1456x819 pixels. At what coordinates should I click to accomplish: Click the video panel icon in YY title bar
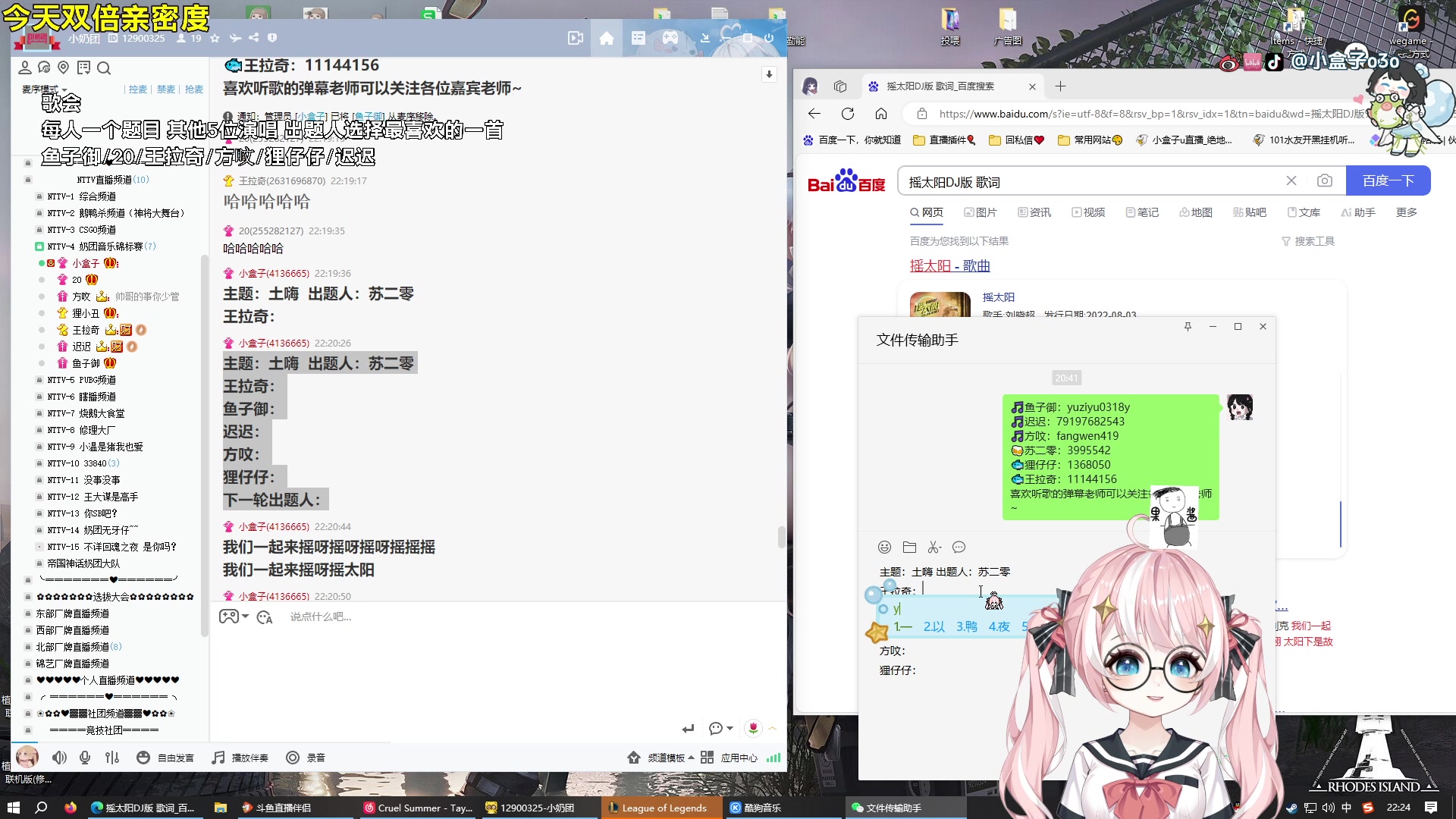(576, 38)
